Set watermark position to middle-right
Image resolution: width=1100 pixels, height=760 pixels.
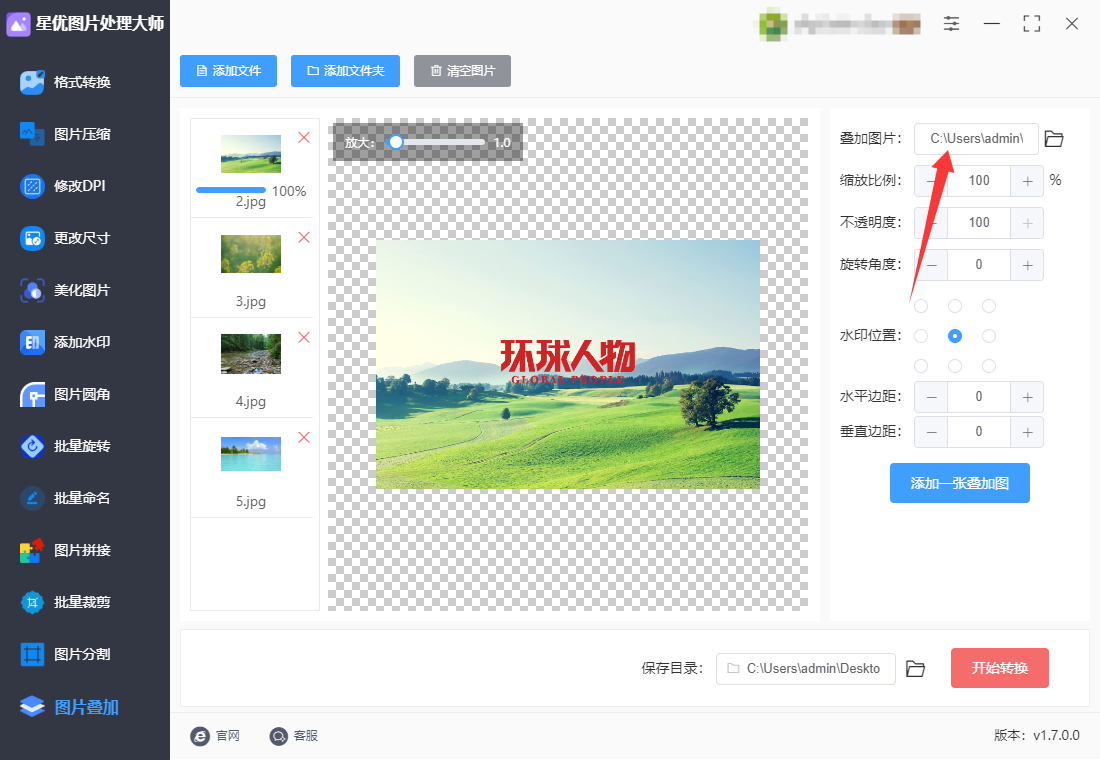pyautogui.click(x=989, y=336)
